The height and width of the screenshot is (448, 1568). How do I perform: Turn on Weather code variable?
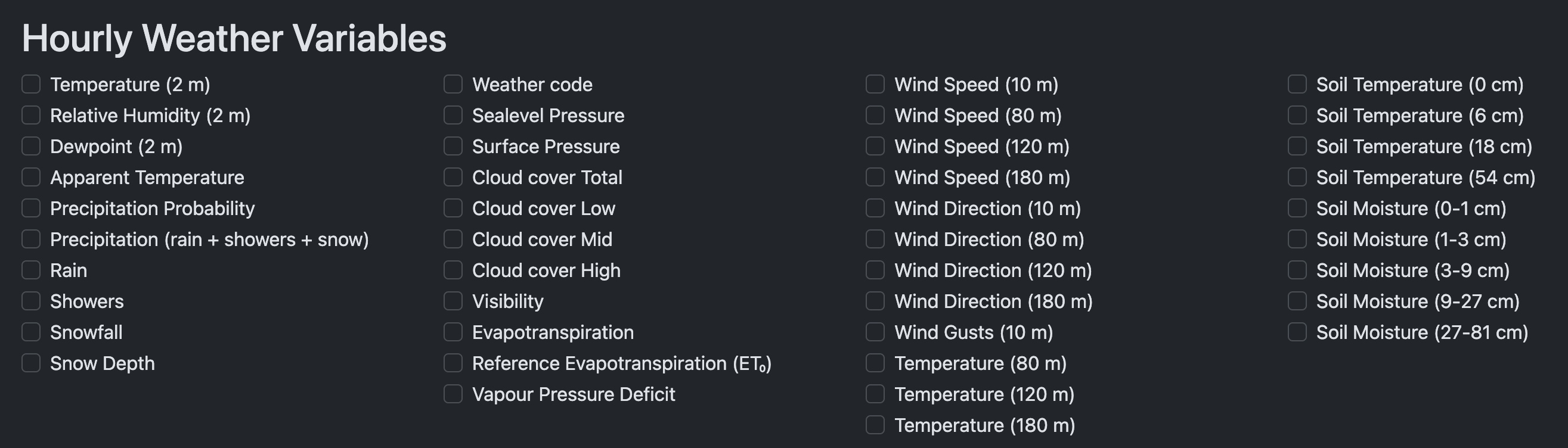coord(453,85)
